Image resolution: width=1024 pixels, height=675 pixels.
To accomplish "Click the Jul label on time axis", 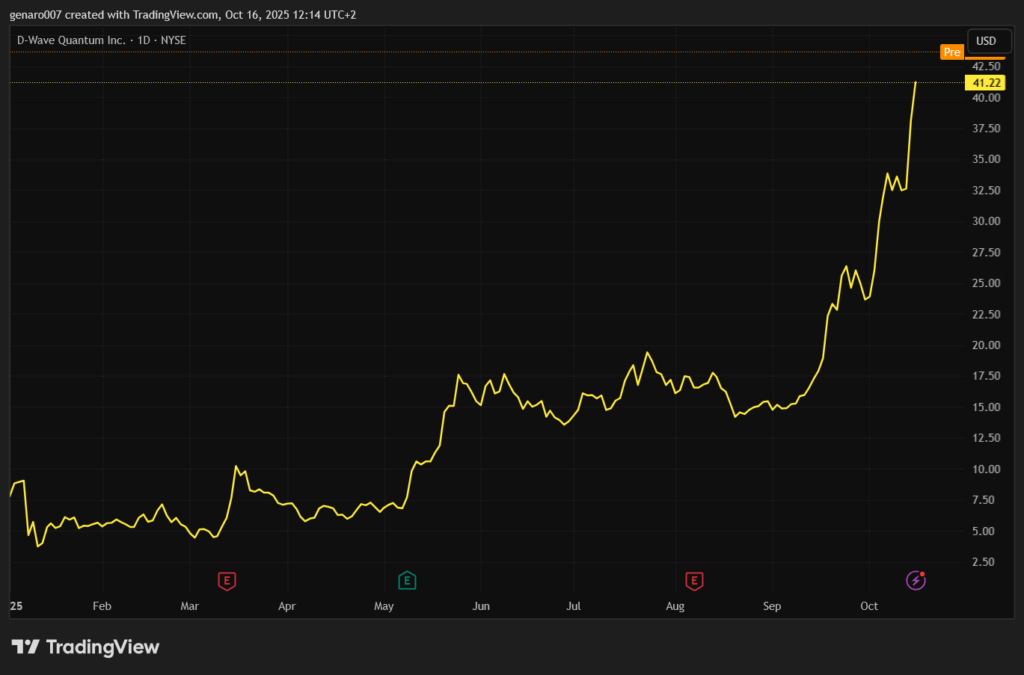I will tap(574, 606).
